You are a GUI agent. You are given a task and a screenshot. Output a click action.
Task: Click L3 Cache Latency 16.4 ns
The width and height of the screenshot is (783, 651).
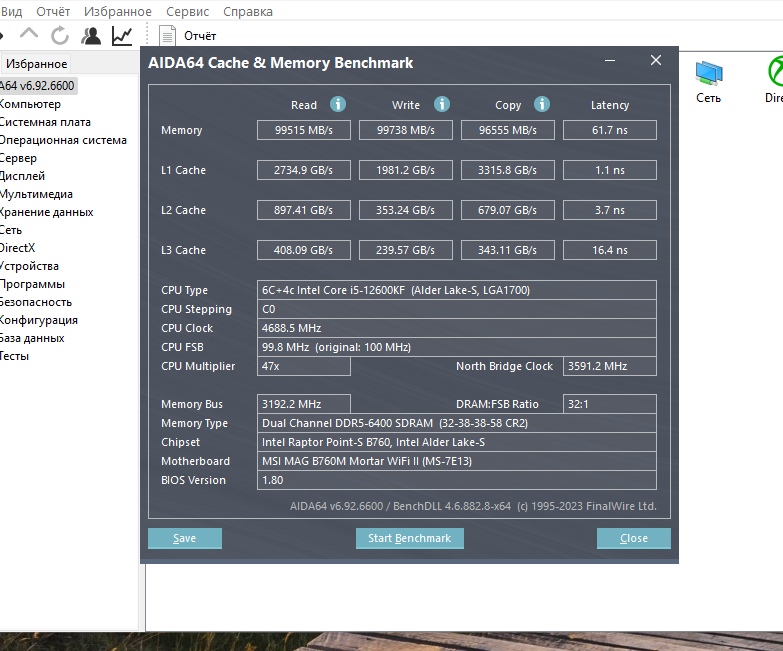pos(610,250)
